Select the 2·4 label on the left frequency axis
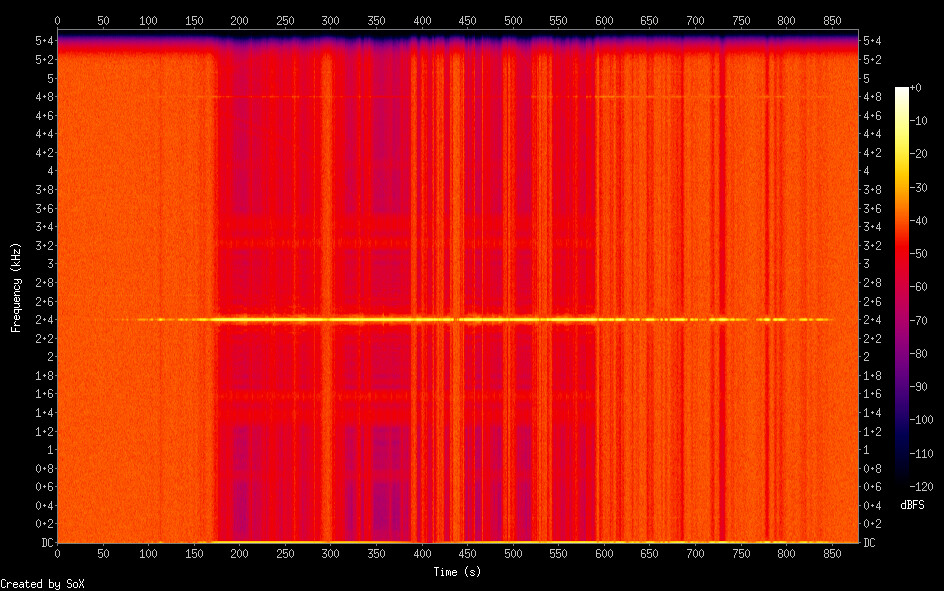The width and height of the screenshot is (944, 591). (43, 320)
